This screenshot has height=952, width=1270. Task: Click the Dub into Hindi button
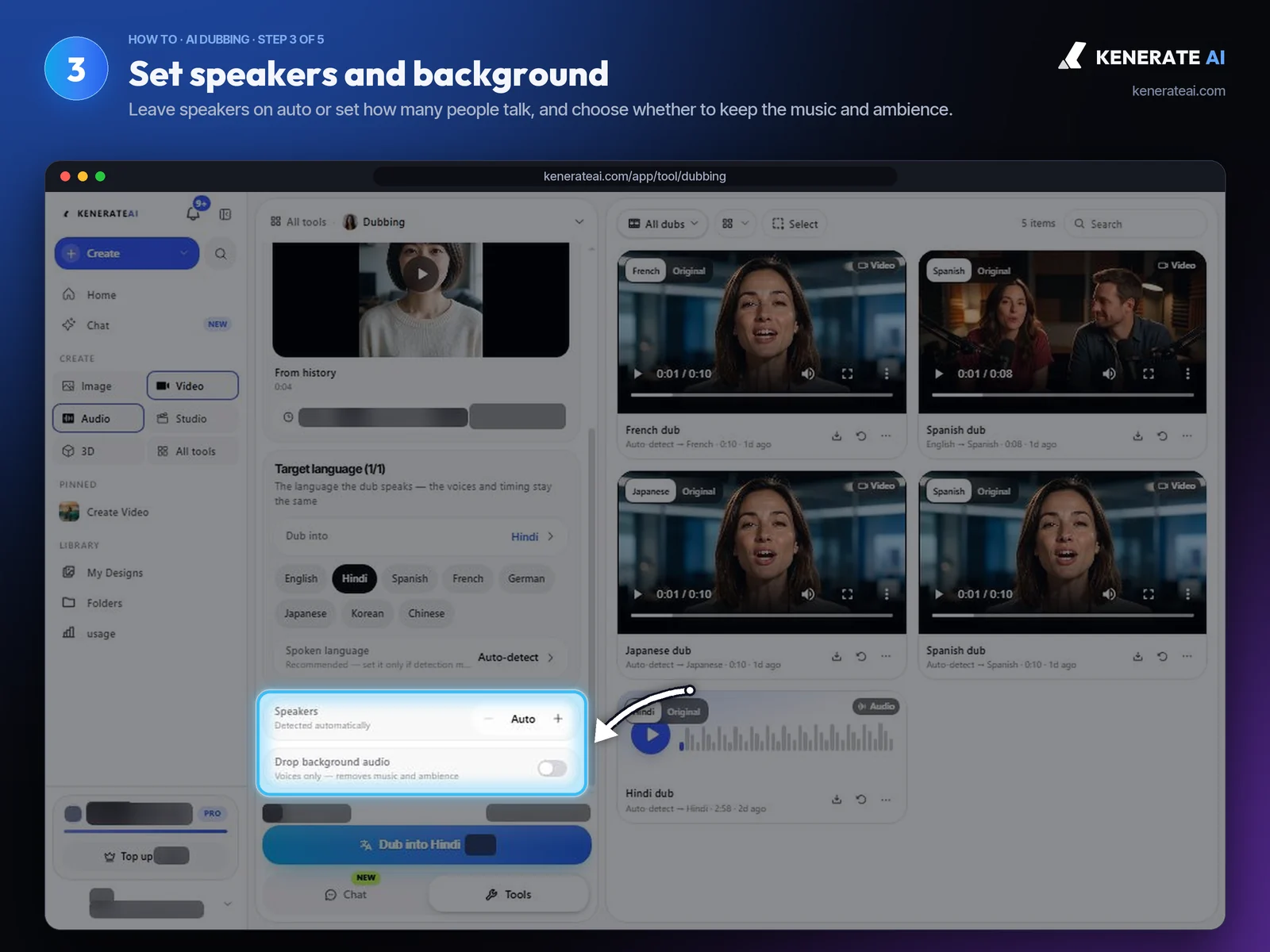coord(427,845)
